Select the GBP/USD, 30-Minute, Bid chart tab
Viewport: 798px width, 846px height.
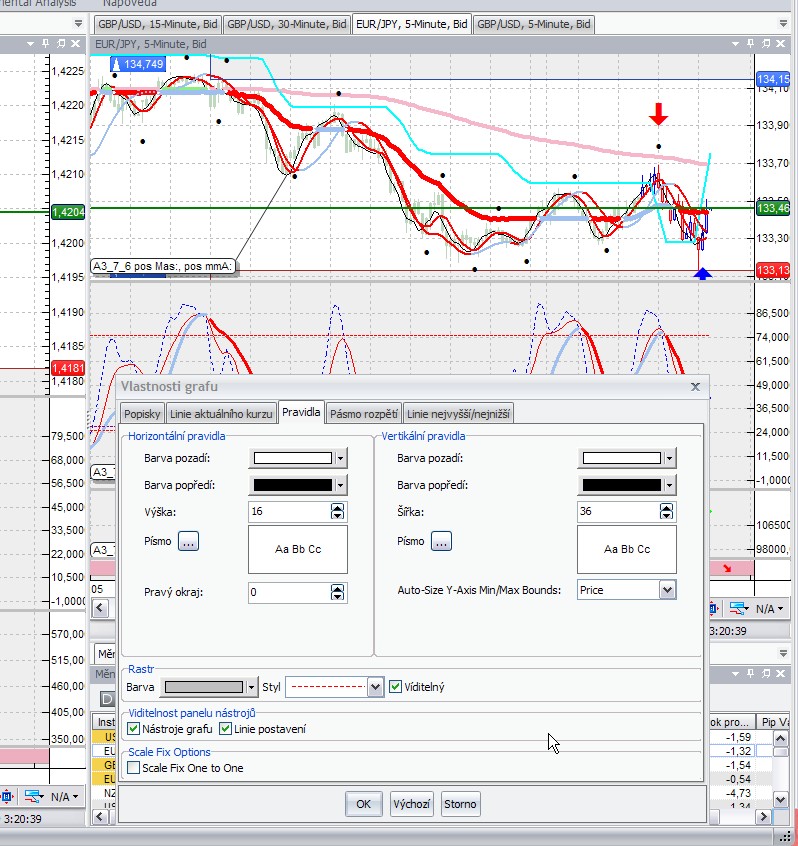point(287,24)
